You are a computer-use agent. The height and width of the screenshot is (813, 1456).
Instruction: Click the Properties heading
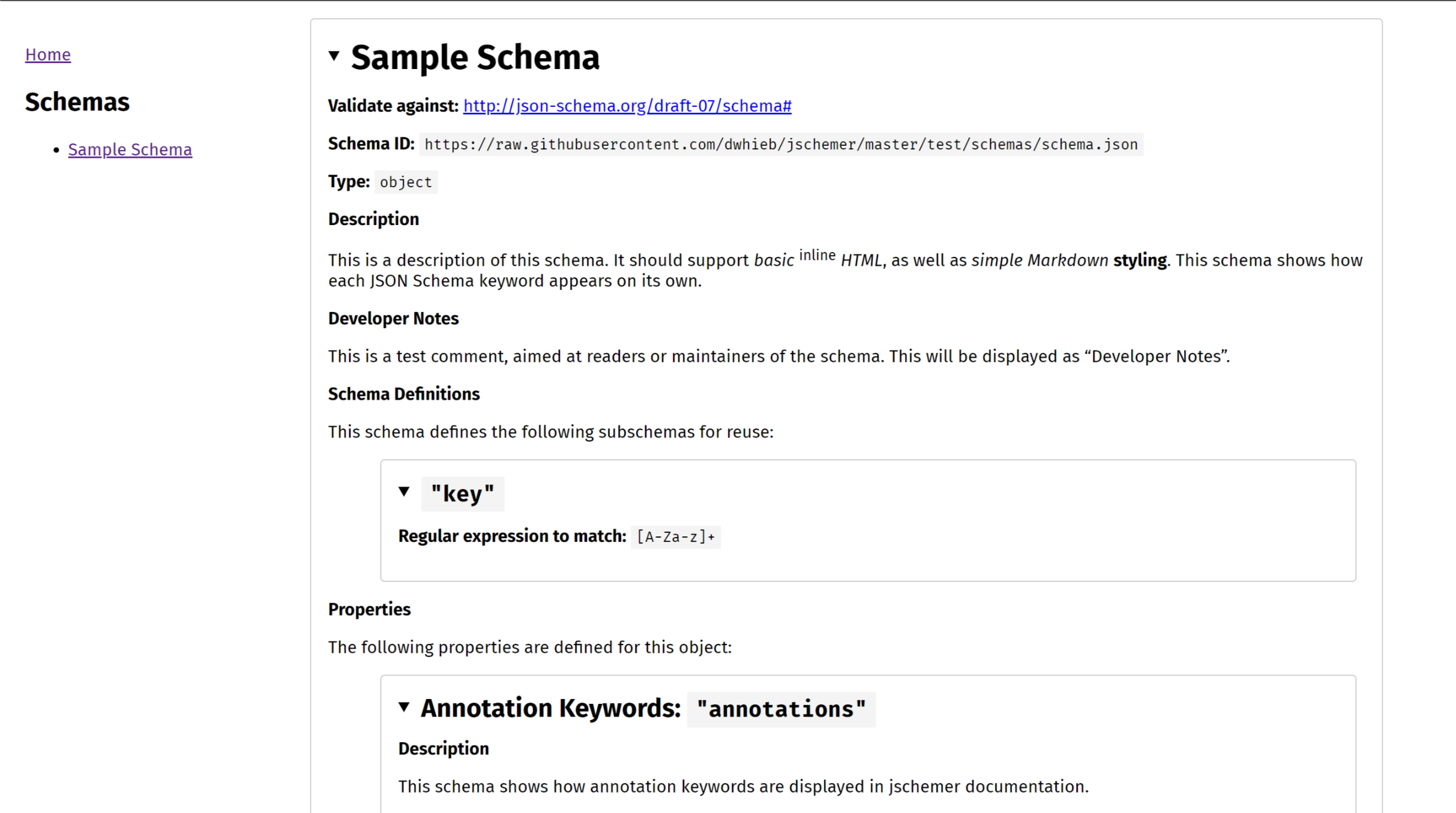(369, 610)
